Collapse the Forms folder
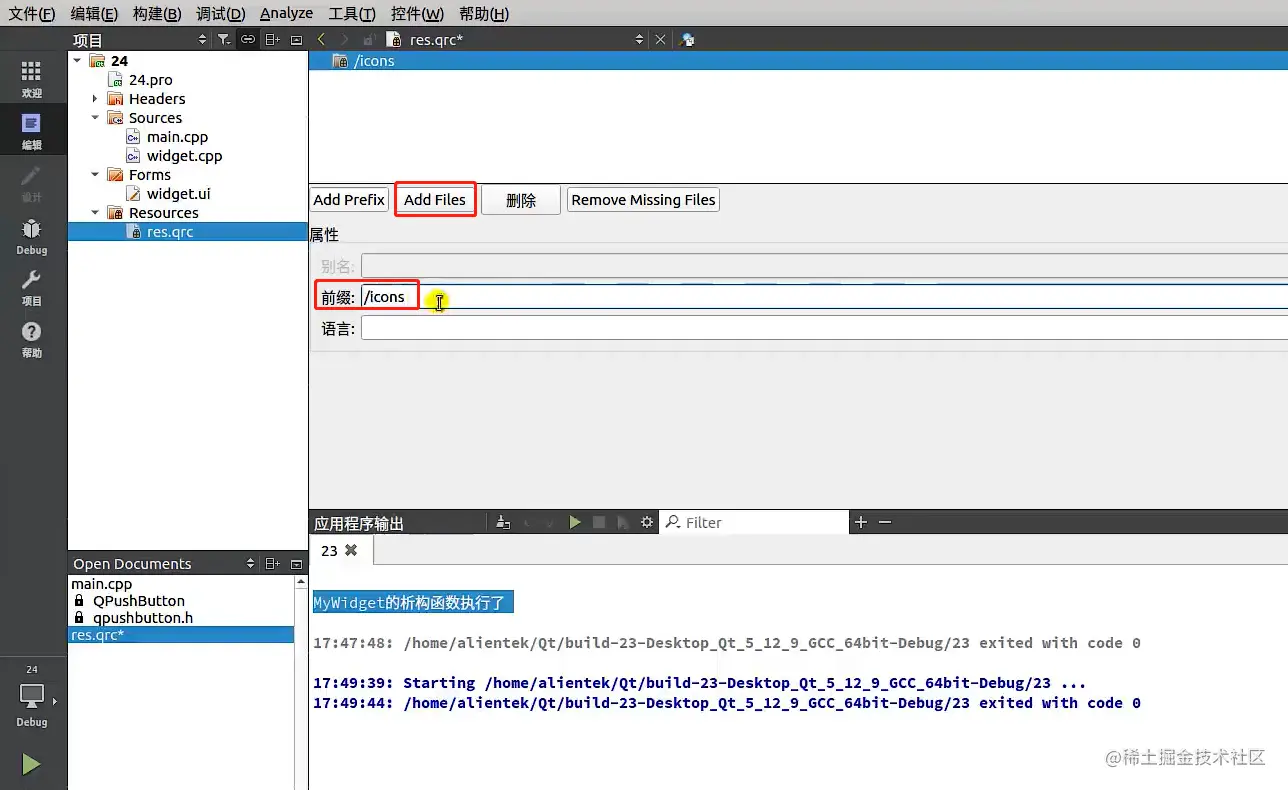This screenshot has width=1288, height=790. point(96,175)
